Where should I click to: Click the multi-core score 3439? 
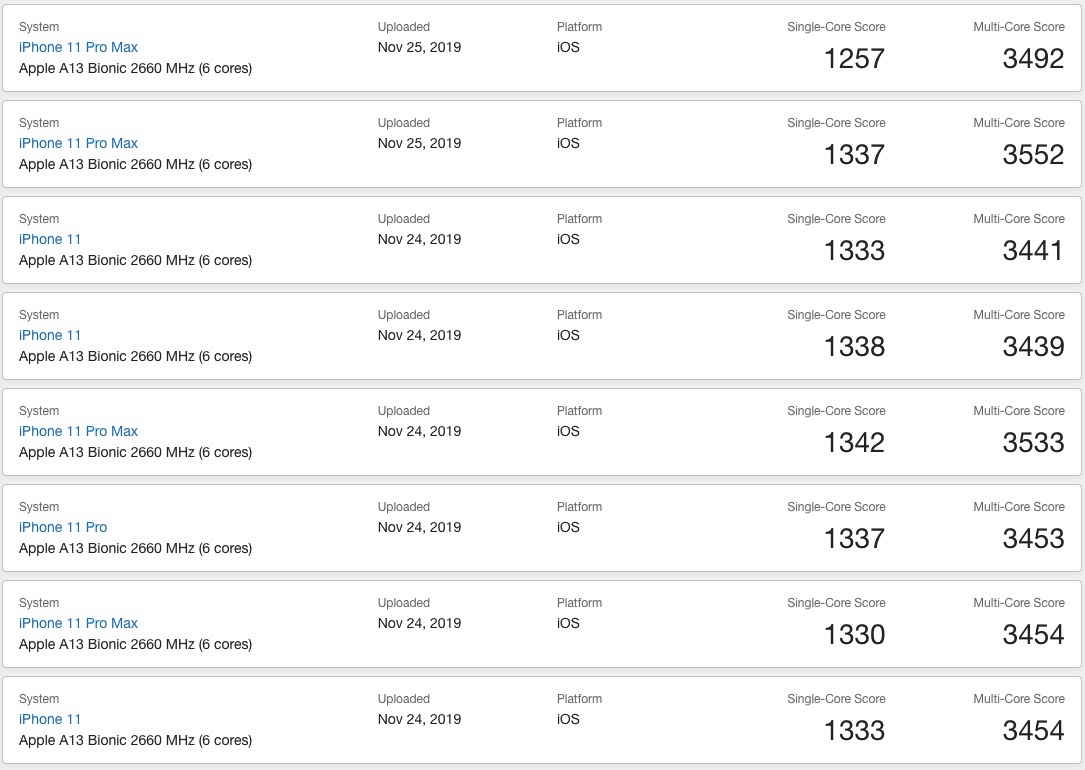tap(1033, 347)
